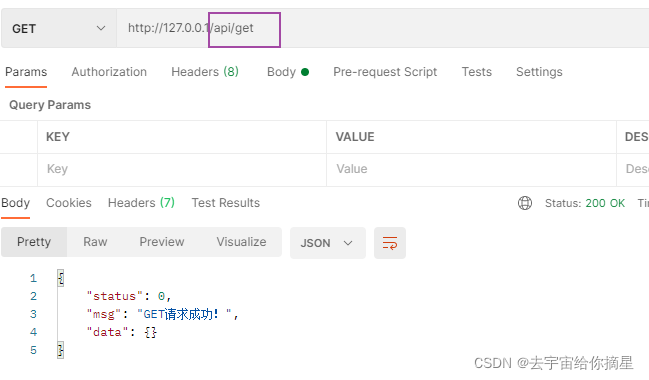Viewport: 649px width, 380px height.
Task: Open the Tests tab
Action: coord(476,72)
